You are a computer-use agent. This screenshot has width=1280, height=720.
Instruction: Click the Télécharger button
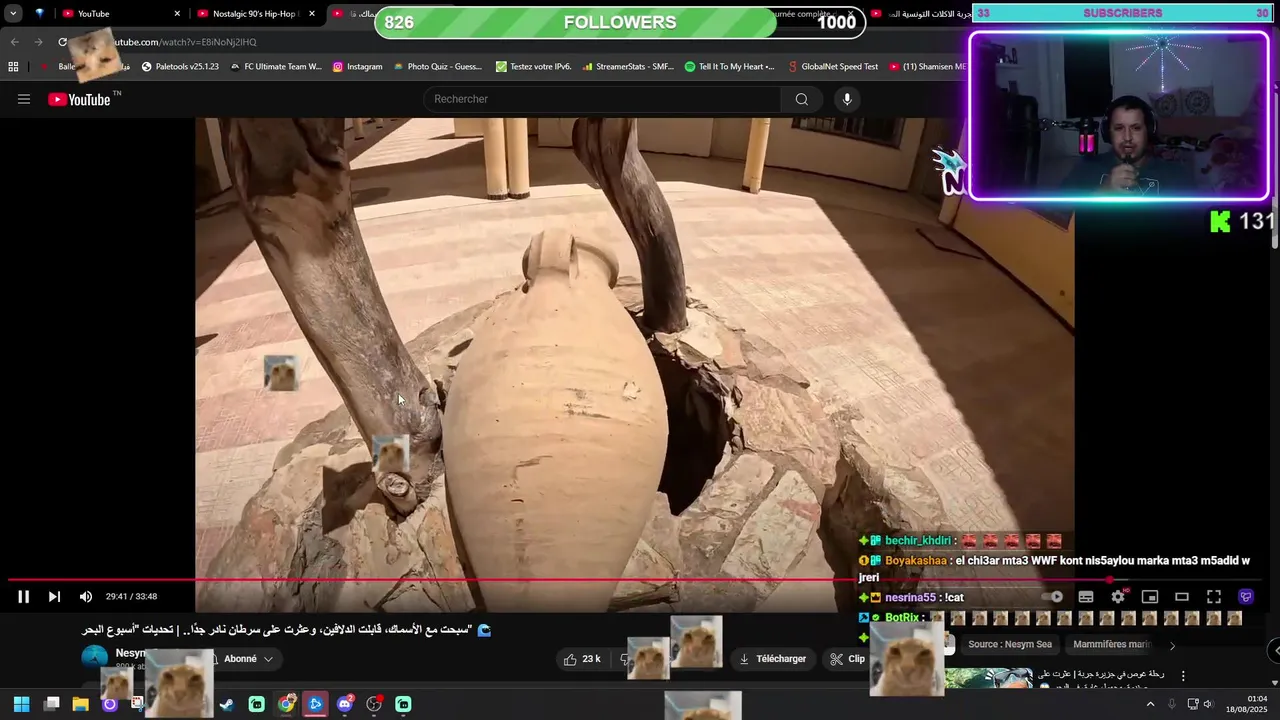(772, 659)
